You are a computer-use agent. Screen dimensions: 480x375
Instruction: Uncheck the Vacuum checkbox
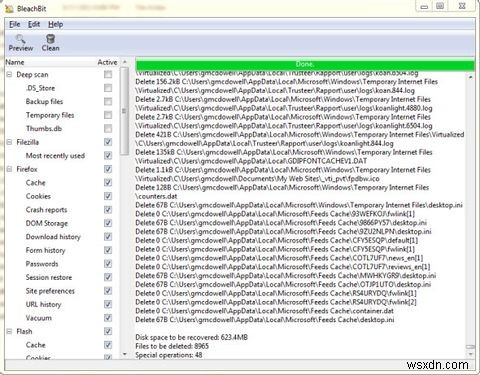pyautogui.click(x=108, y=318)
